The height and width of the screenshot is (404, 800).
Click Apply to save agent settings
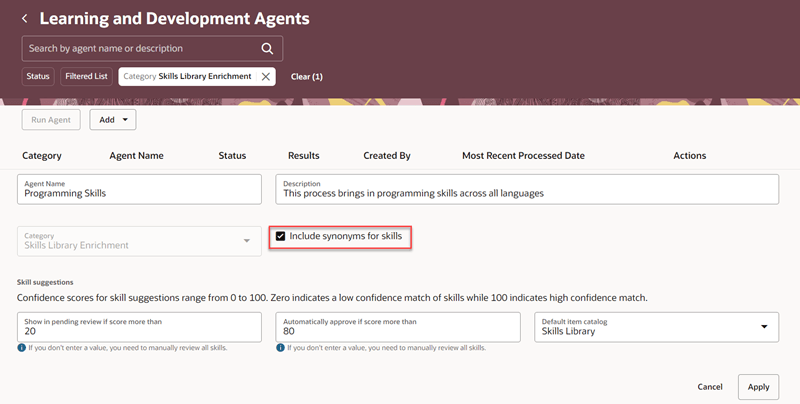coord(758,387)
